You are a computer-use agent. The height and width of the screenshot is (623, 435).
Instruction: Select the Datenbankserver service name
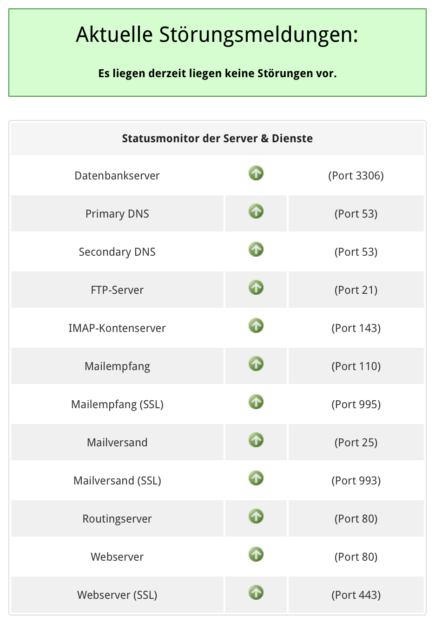point(117,176)
